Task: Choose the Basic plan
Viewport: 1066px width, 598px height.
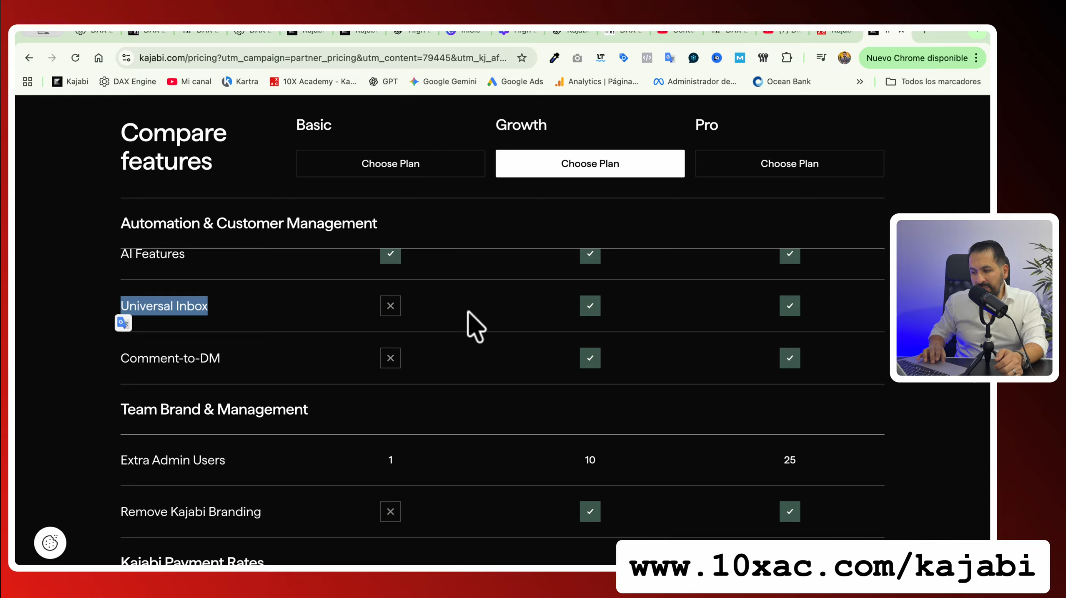Action: [390, 164]
